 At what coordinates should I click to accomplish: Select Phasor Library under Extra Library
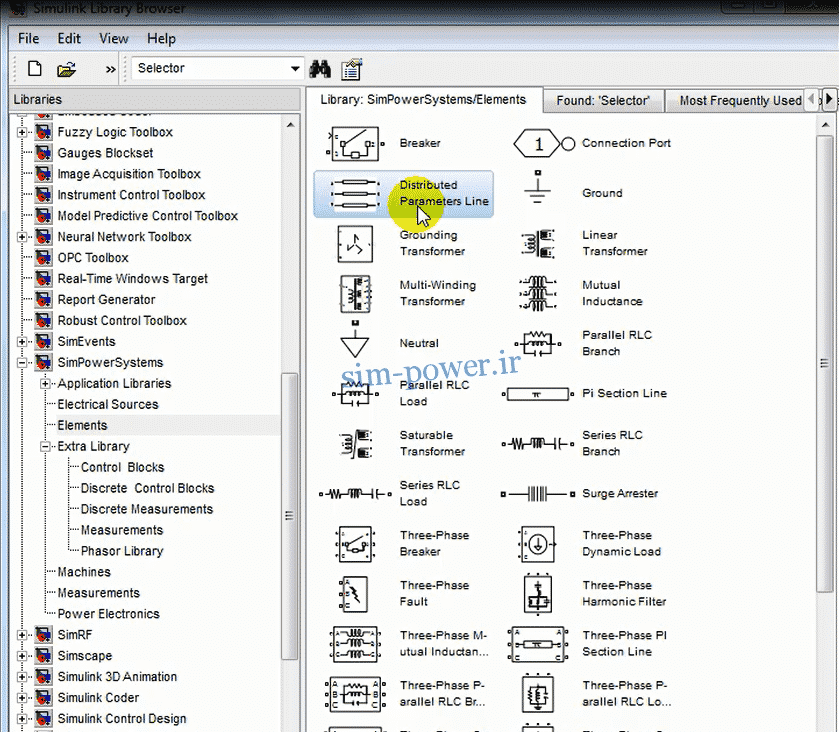pos(121,552)
